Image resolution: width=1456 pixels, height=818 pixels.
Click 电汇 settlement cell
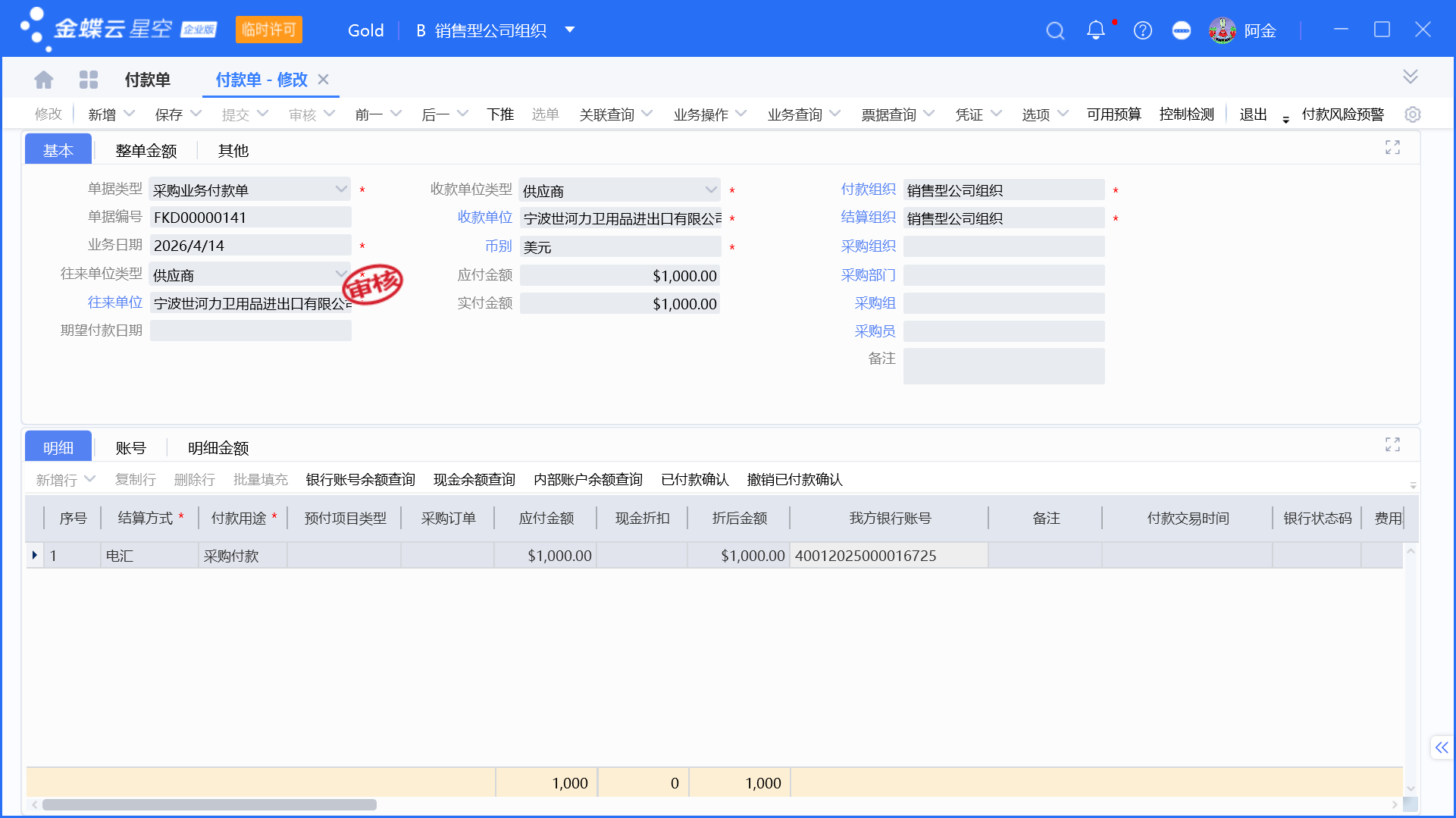click(x=149, y=556)
